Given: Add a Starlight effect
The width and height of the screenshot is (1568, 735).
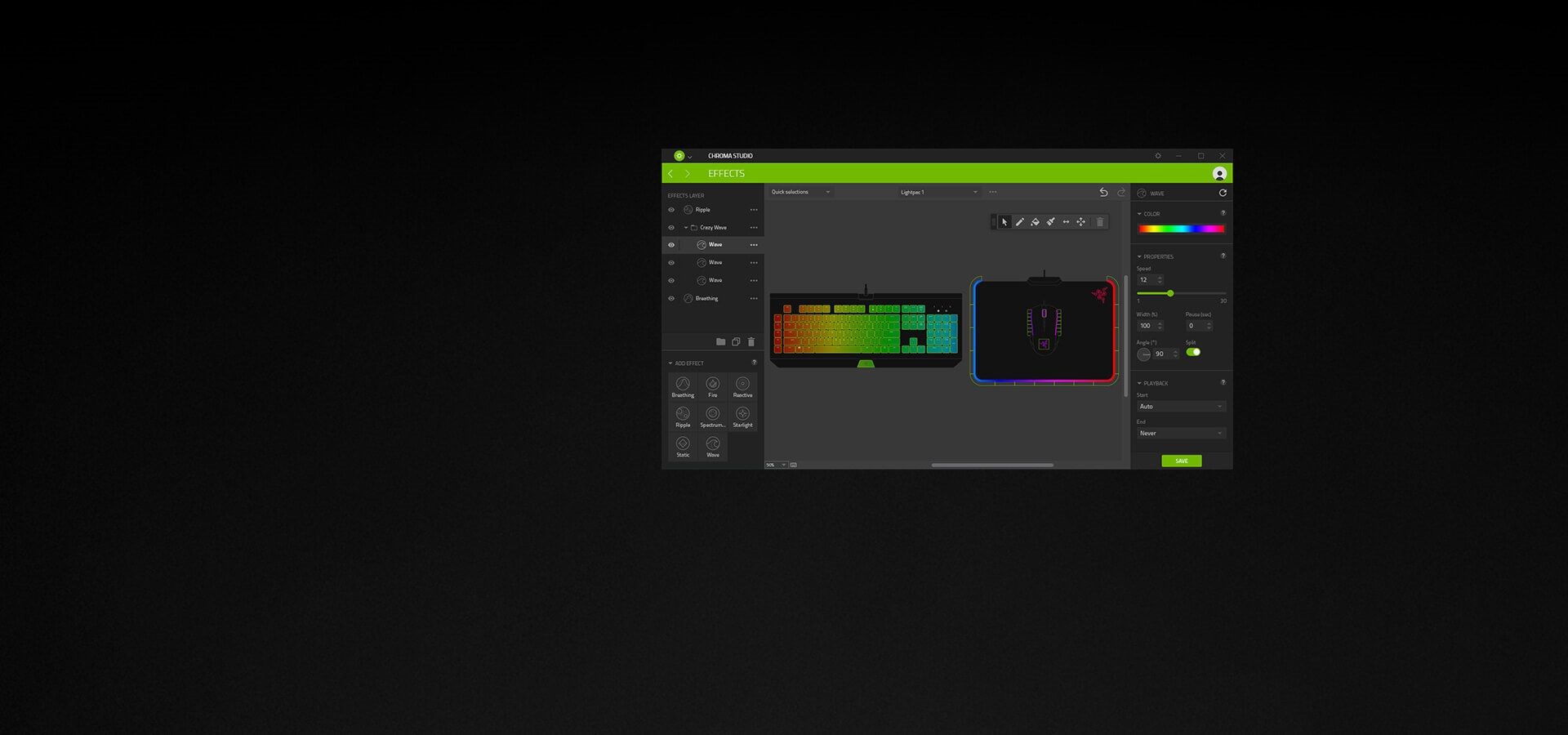Looking at the screenshot, I should [x=742, y=416].
